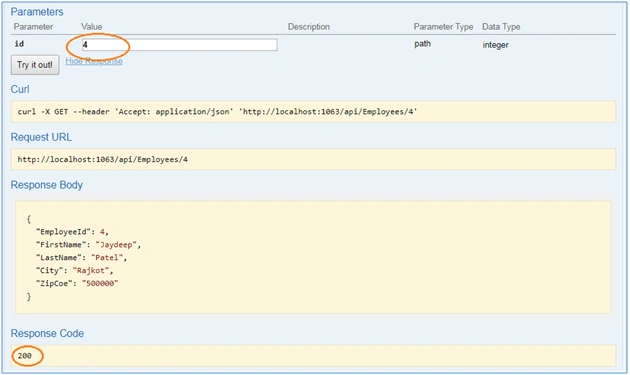
Task: Click the "LastName": "Patel" line
Action: coord(82,258)
